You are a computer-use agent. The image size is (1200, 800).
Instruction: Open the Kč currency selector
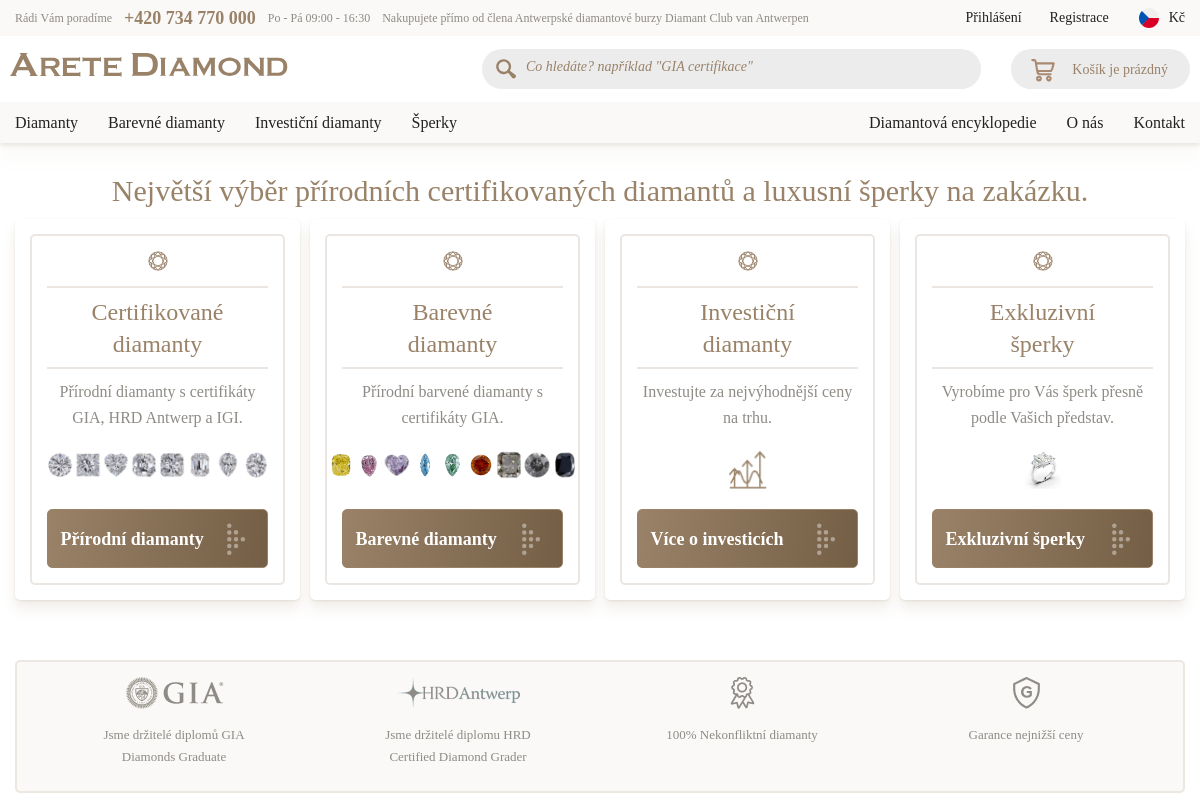tap(1180, 17)
